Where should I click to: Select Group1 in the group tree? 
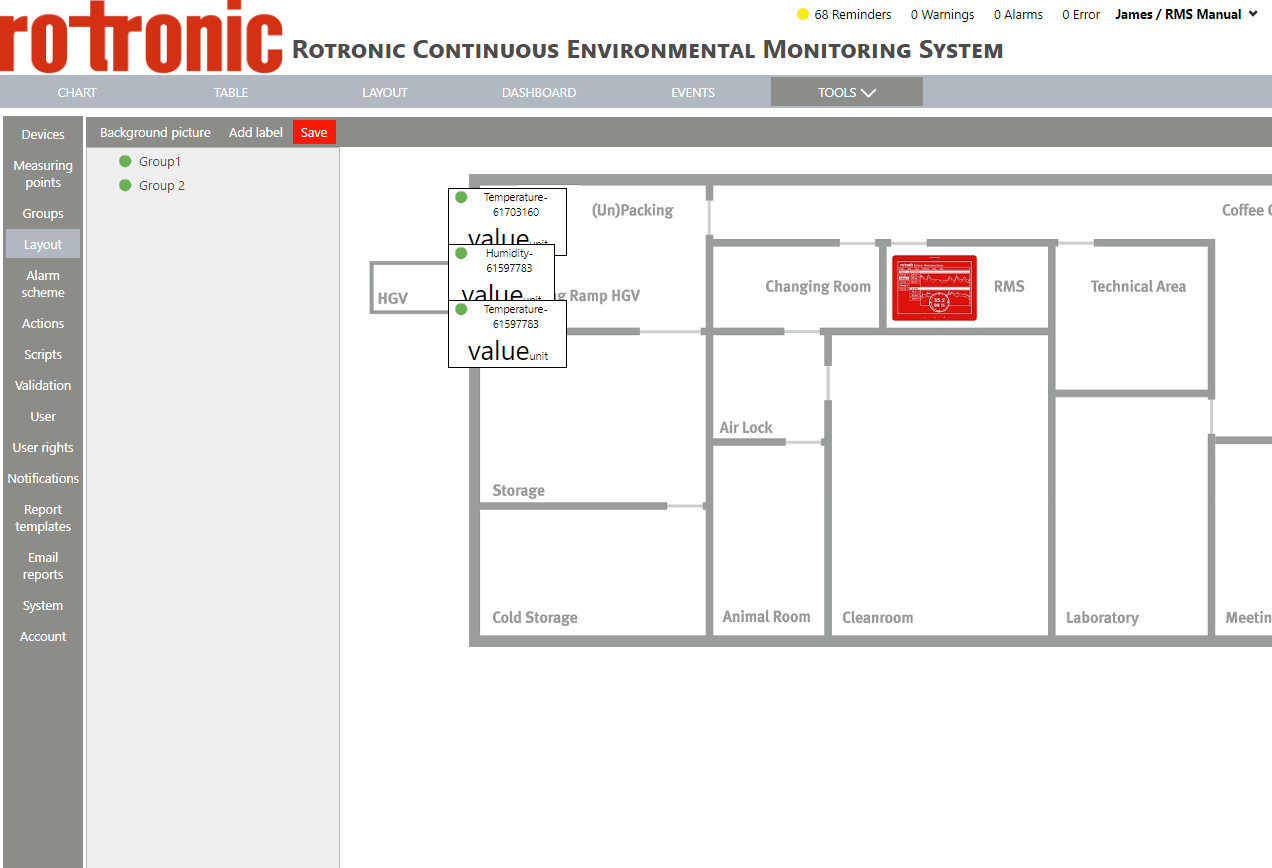point(160,161)
